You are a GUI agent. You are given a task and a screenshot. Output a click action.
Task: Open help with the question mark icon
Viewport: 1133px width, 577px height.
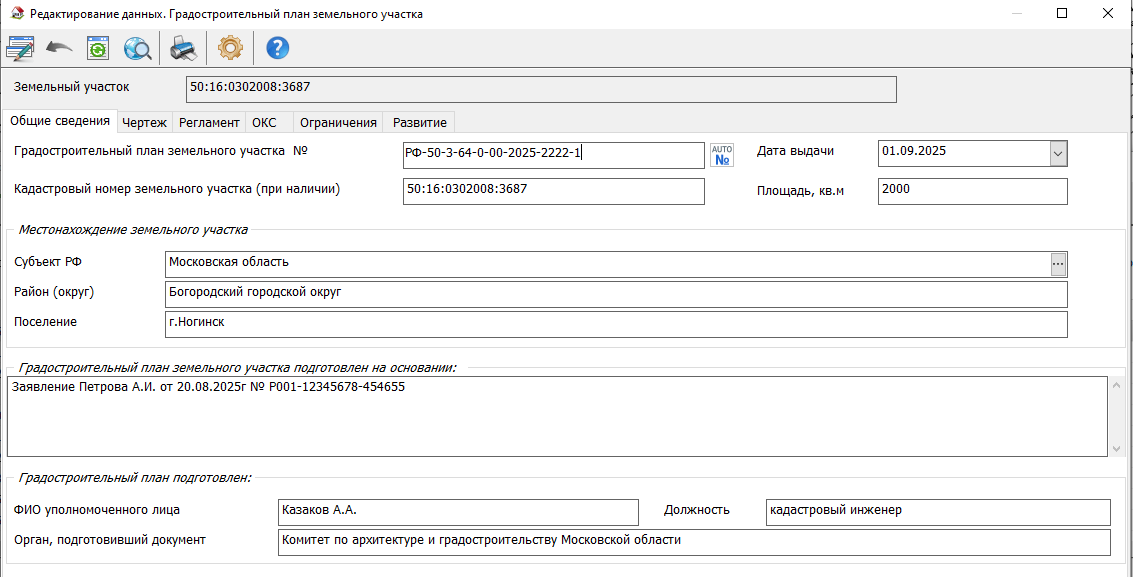pos(277,48)
